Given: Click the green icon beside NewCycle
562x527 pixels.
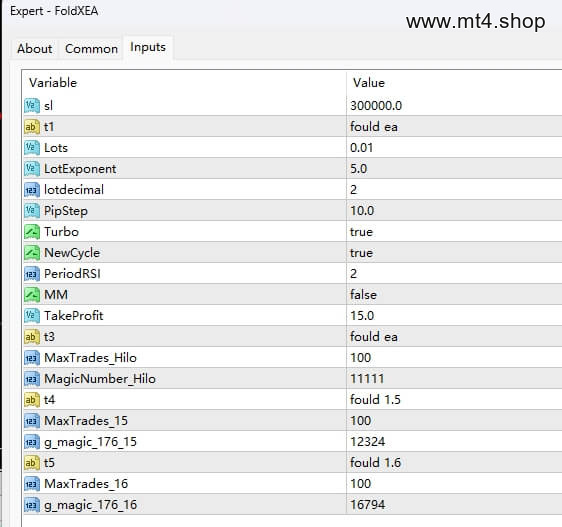Looking at the screenshot, I should pyautogui.click(x=32, y=253).
